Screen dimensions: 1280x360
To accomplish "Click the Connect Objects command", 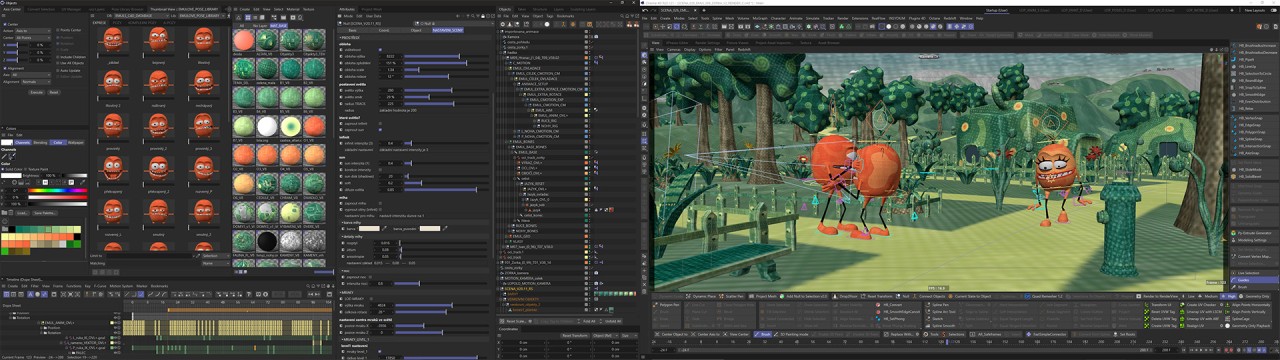I will pos(929,296).
